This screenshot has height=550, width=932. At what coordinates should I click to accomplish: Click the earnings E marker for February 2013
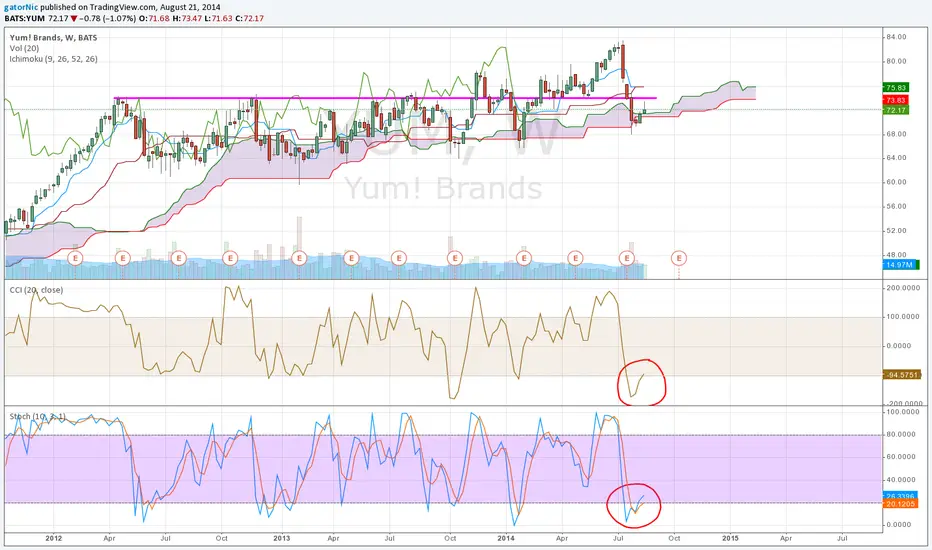tap(299, 258)
